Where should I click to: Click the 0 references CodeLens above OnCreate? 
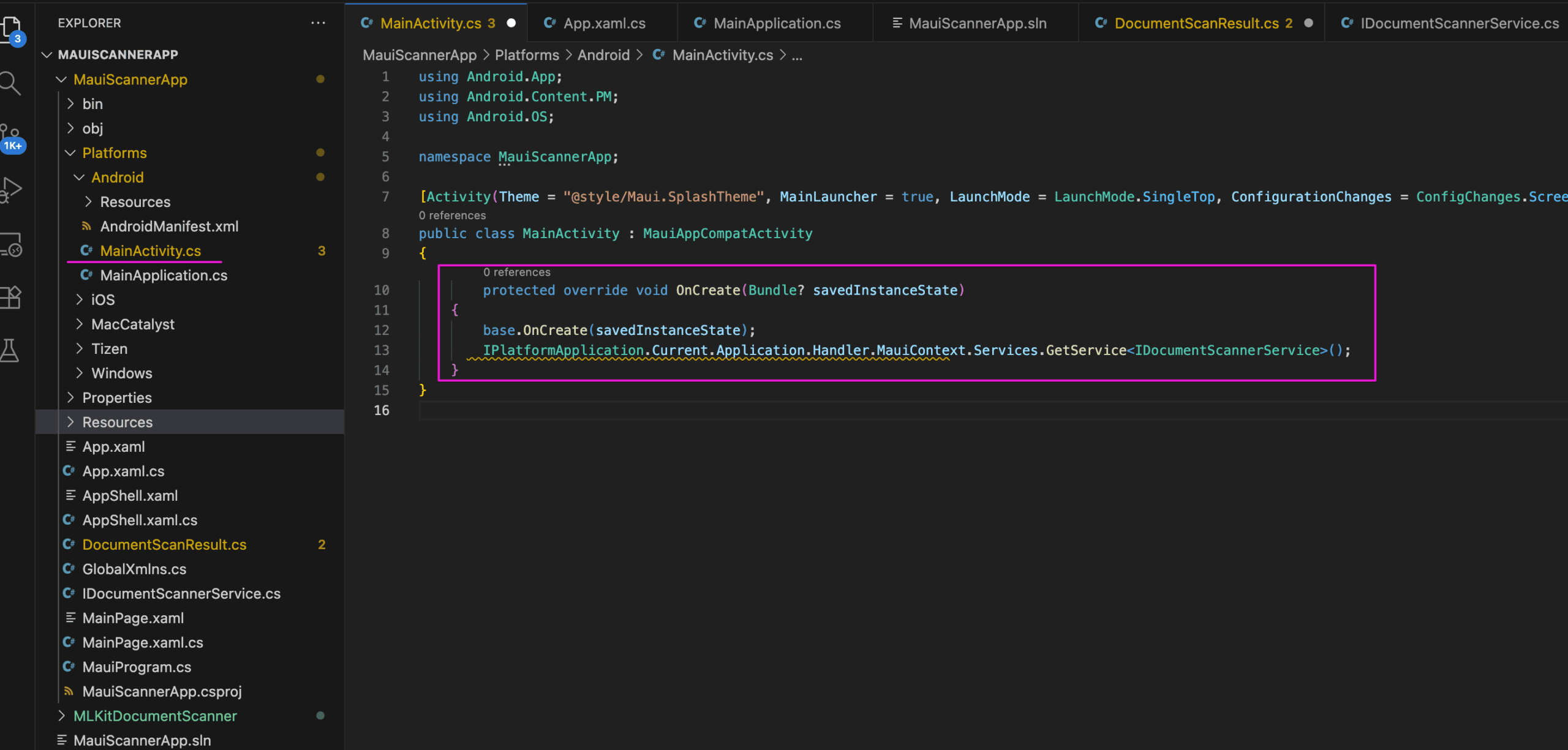click(x=516, y=271)
